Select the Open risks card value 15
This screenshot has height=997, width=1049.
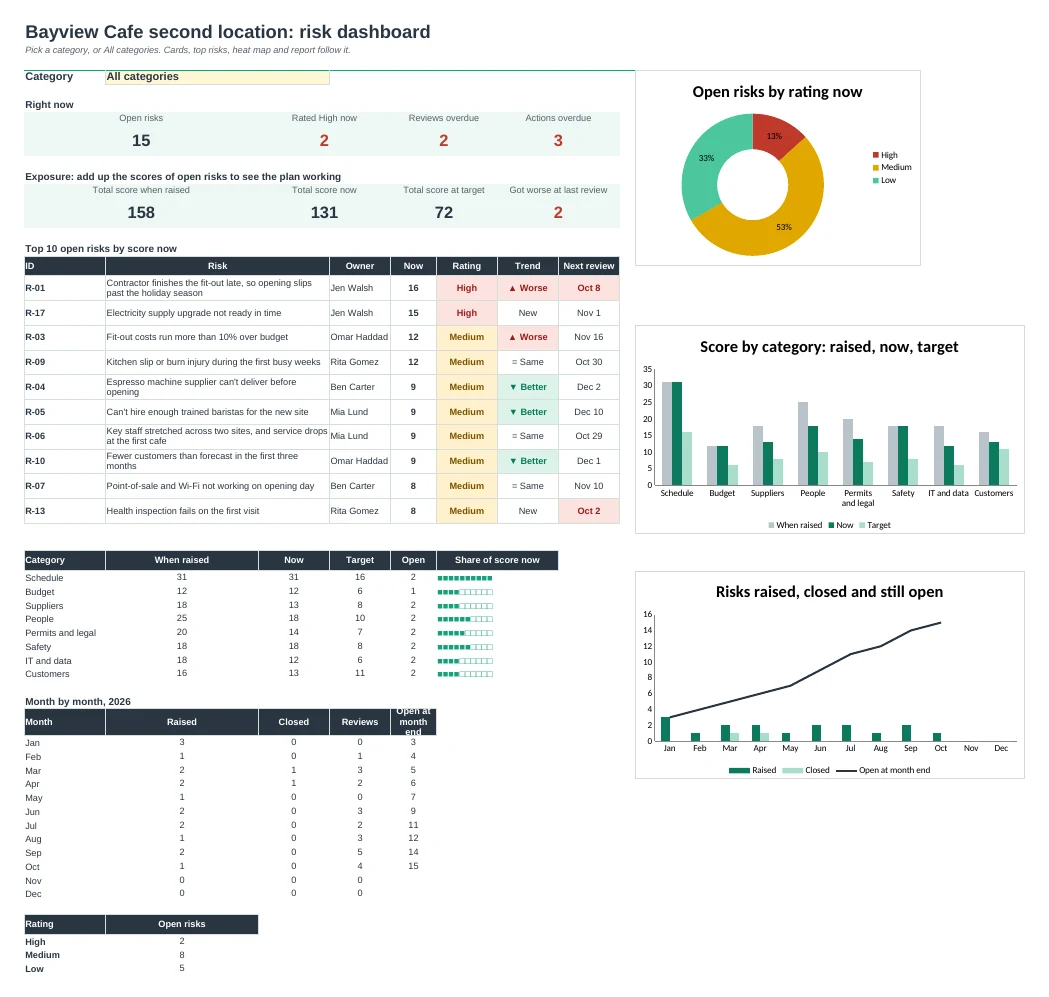click(x=141, y=141)
